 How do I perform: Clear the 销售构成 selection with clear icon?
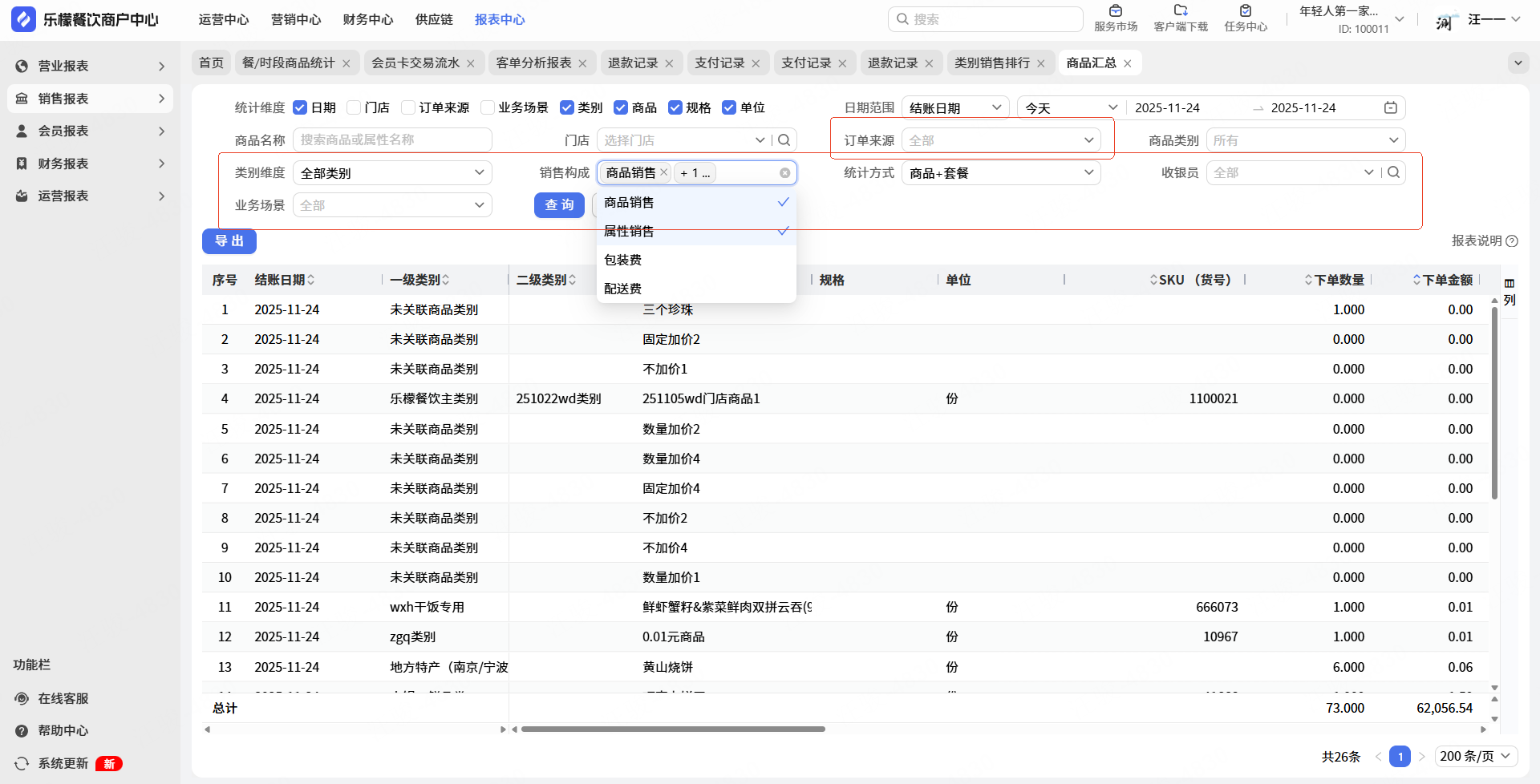[784, 173]
